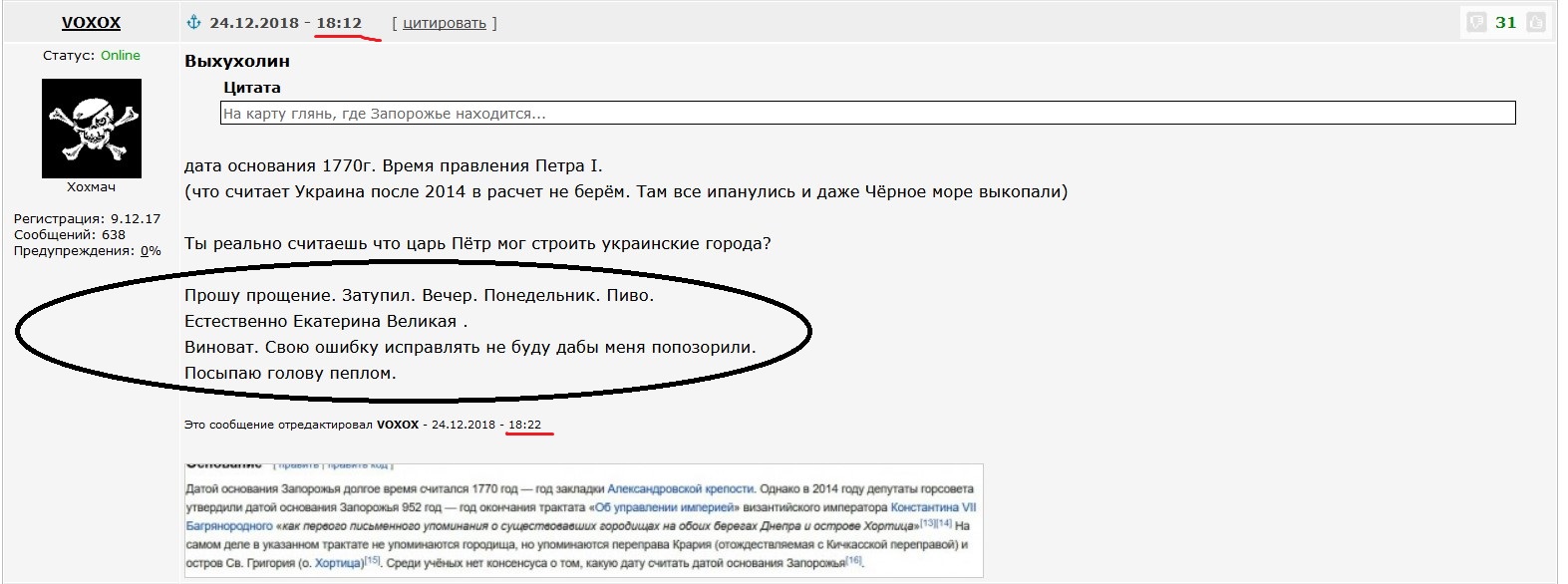Click the quoted text box about Запорожье
This screenshot has height=584, width=1568.
[x=867, y=114]
